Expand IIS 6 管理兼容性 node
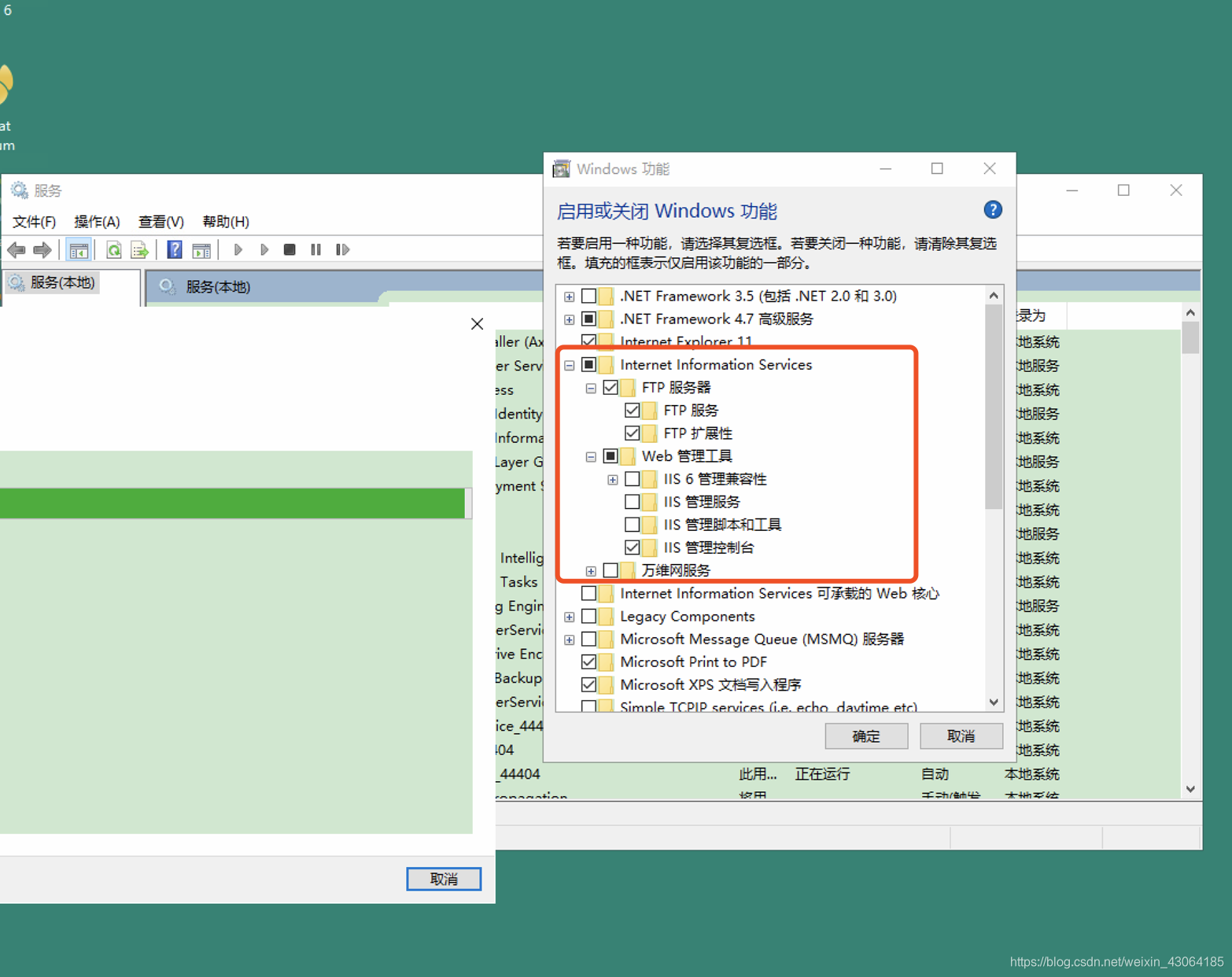Viewport: 1232px width, 977px height. coord(612,480)
